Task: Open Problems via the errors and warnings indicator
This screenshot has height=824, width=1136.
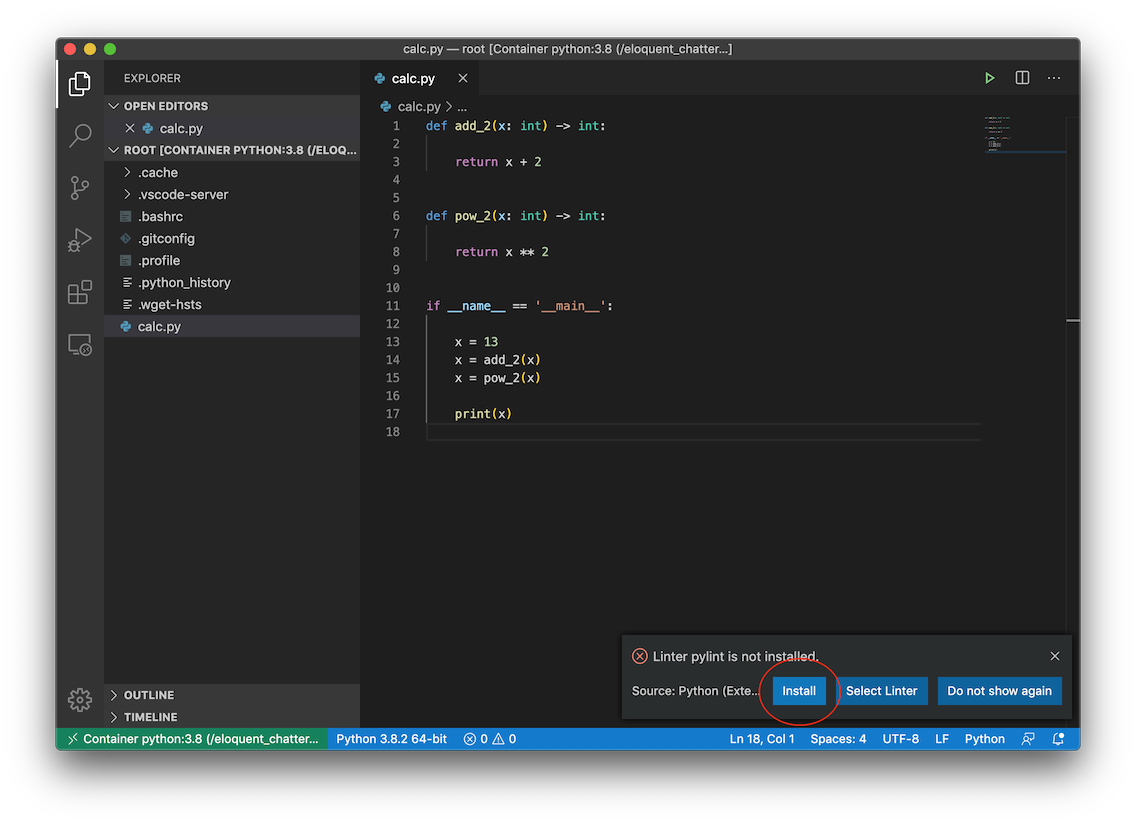Action: 489,738
